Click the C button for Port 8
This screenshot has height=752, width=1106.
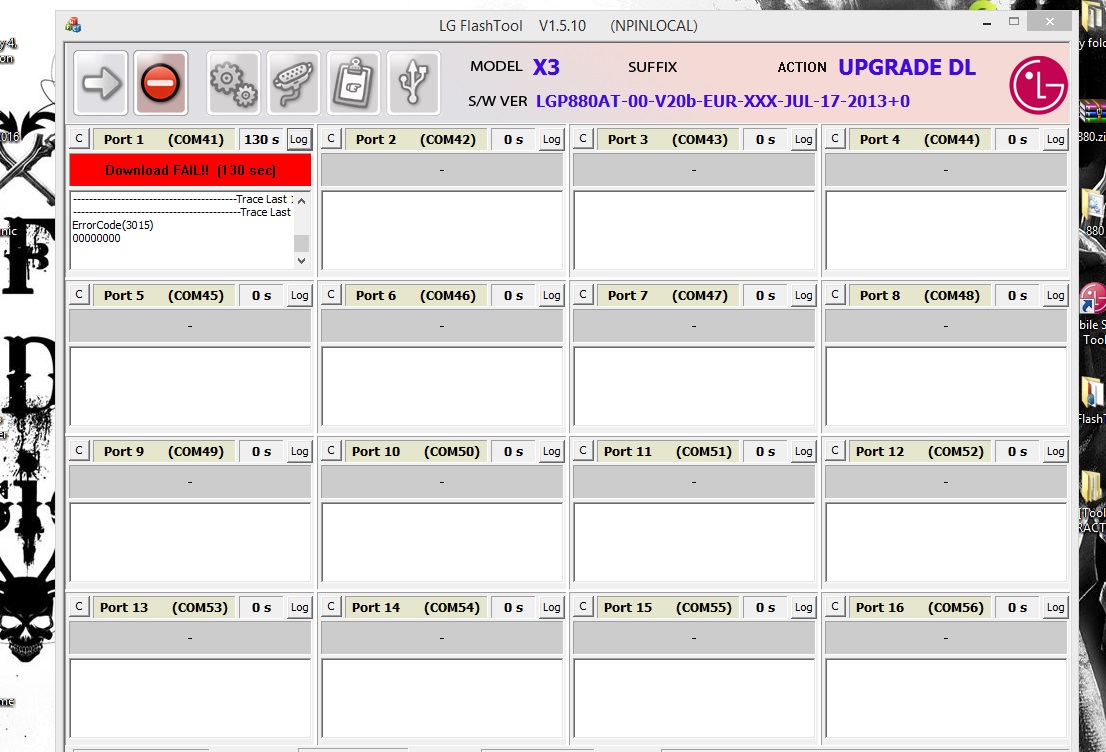(x=834, y=295)
